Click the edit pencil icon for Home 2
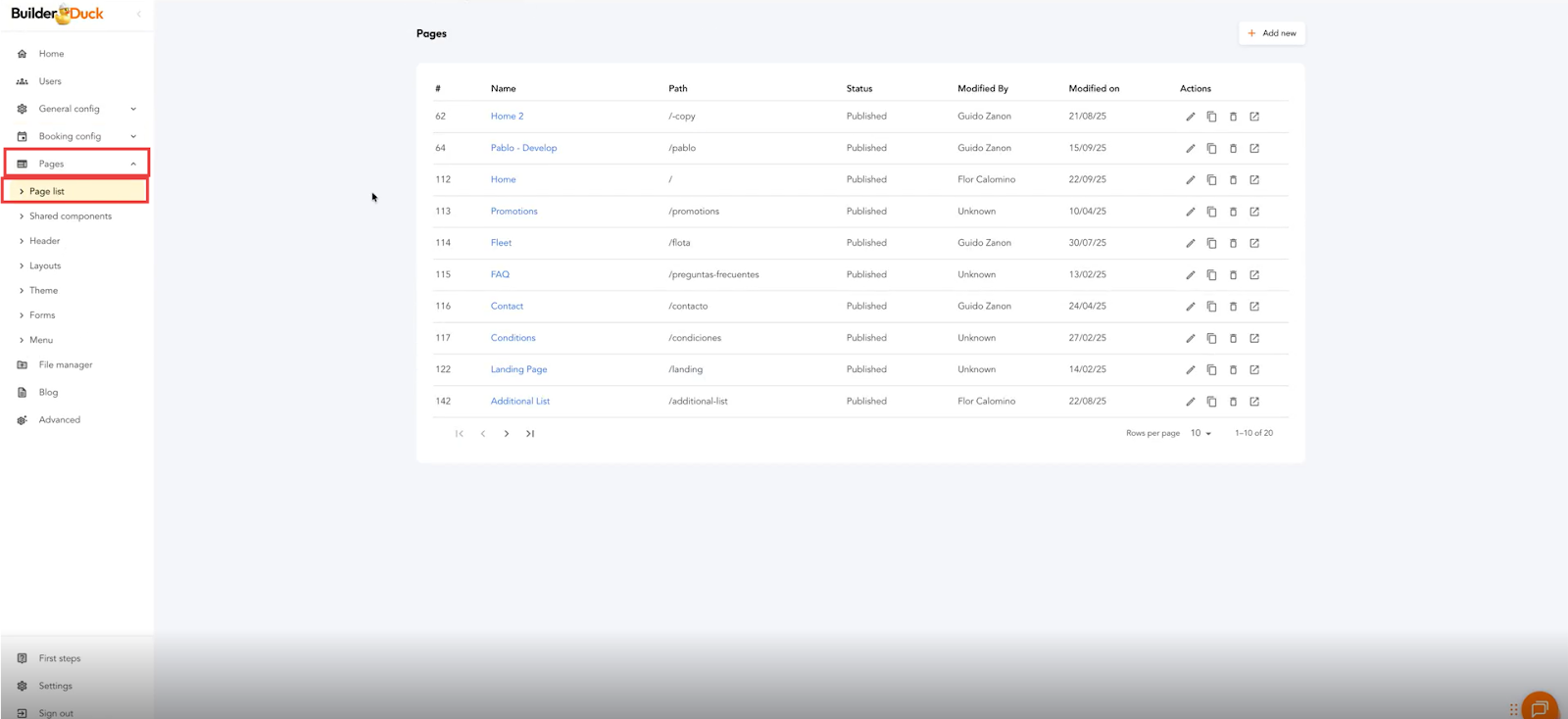This screenshot has height=719, width=1568. pos(1190,117)
